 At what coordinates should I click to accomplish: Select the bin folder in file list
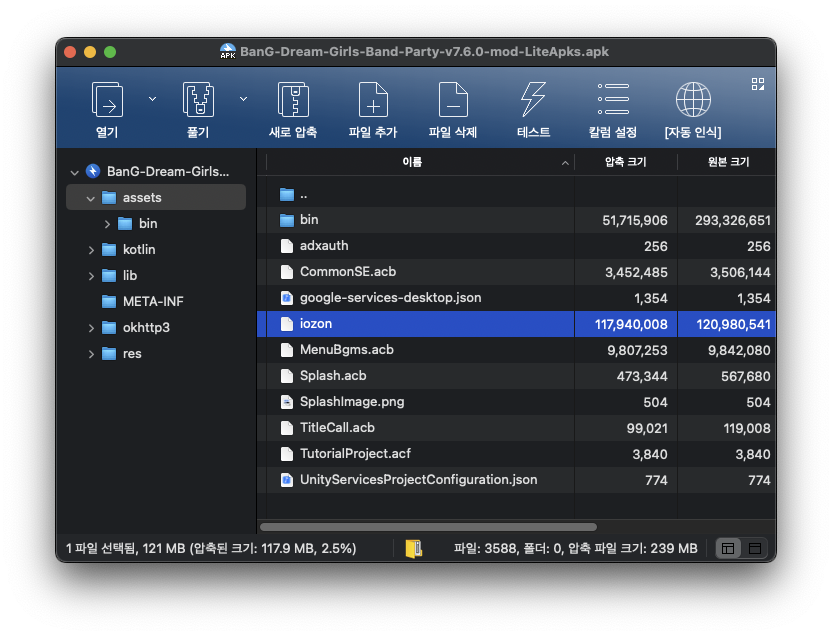pyautogui.click(x=516, y=220)
